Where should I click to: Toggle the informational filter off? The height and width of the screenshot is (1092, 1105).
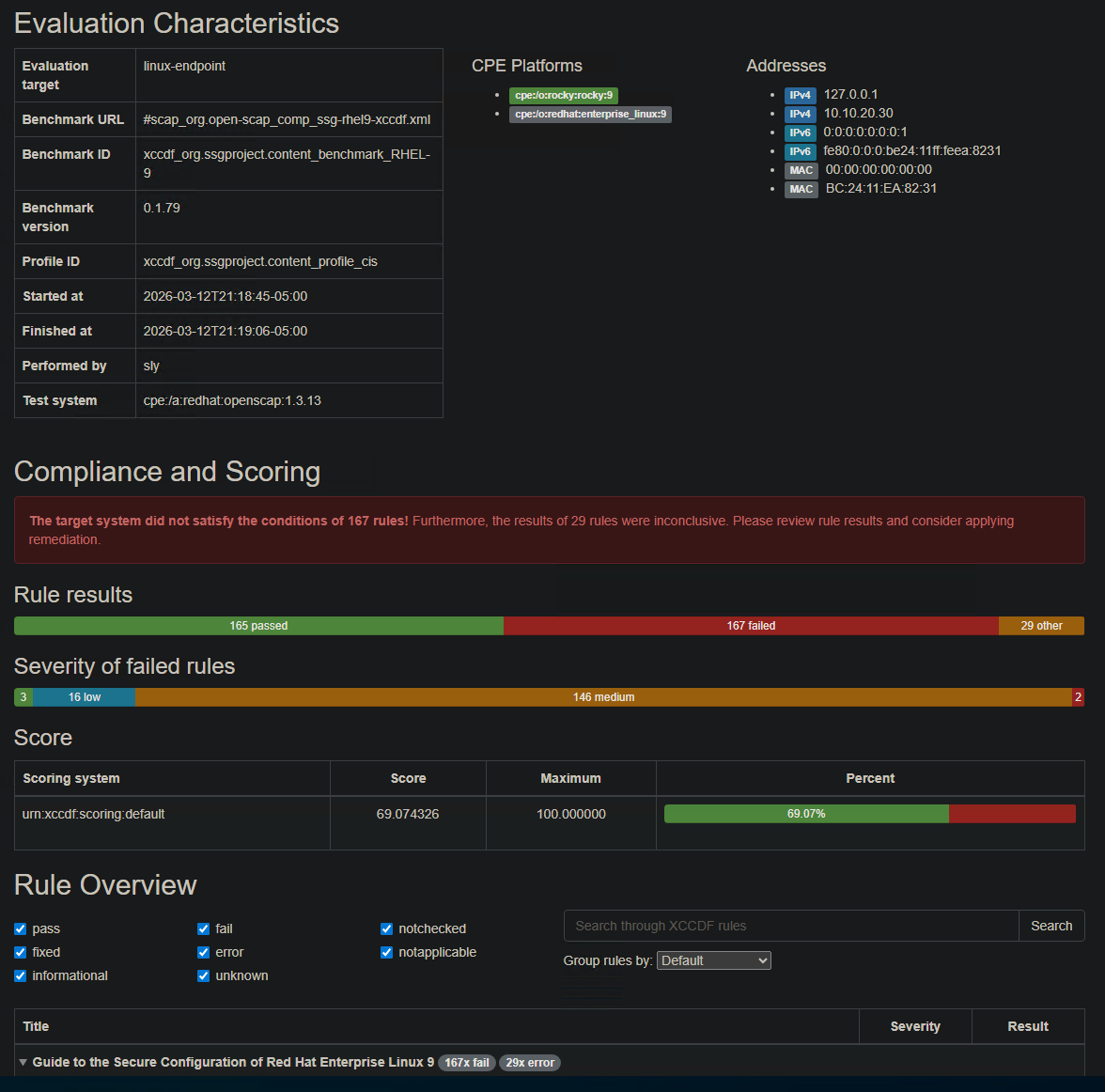click(x=20, y=975)
